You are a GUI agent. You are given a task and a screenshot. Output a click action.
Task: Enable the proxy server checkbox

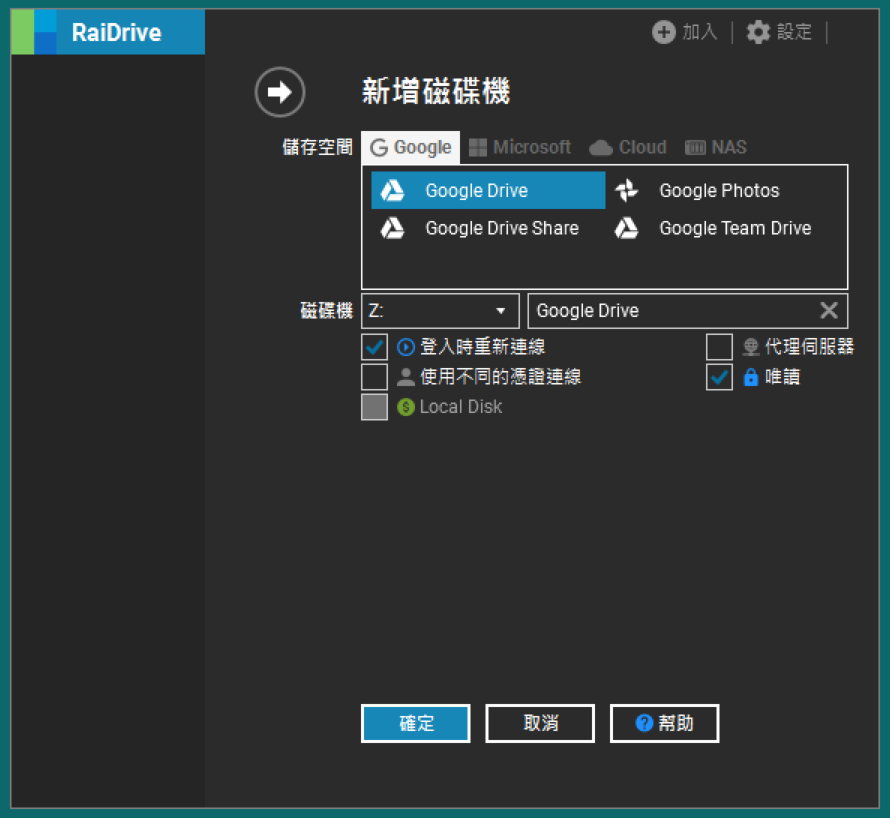click(719, 347)
